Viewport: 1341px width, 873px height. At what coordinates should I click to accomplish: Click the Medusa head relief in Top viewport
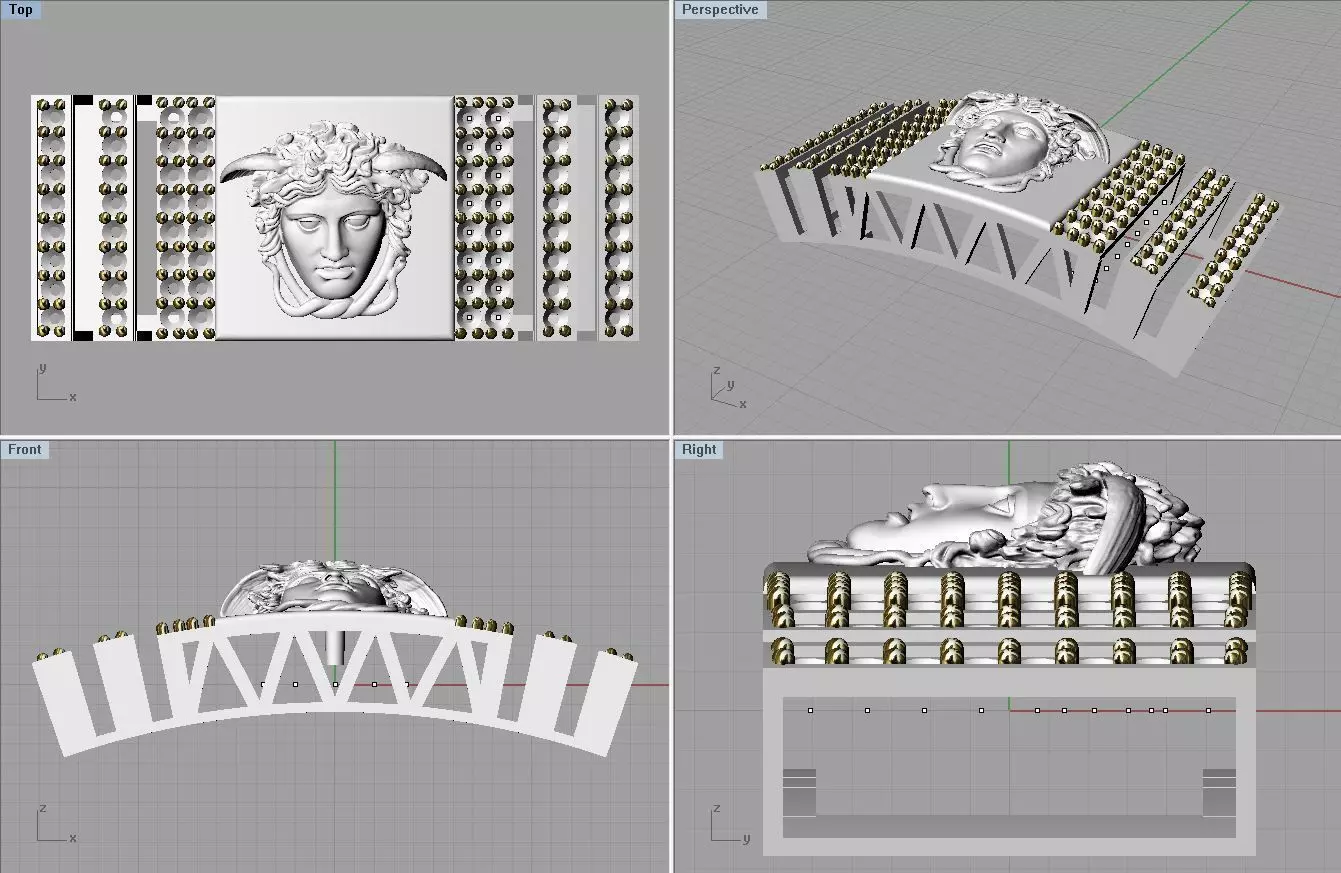point(333,221)
